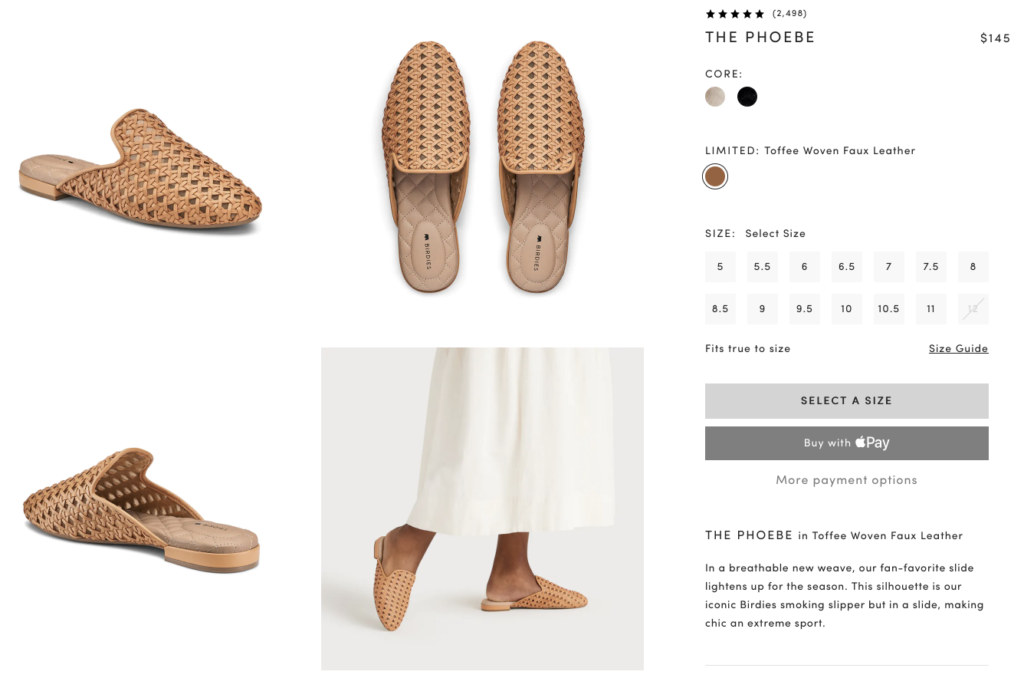Image resolution: width=1024 pixels, height=678 pixels.
Task: Select size 8
Action: point(973,267)
